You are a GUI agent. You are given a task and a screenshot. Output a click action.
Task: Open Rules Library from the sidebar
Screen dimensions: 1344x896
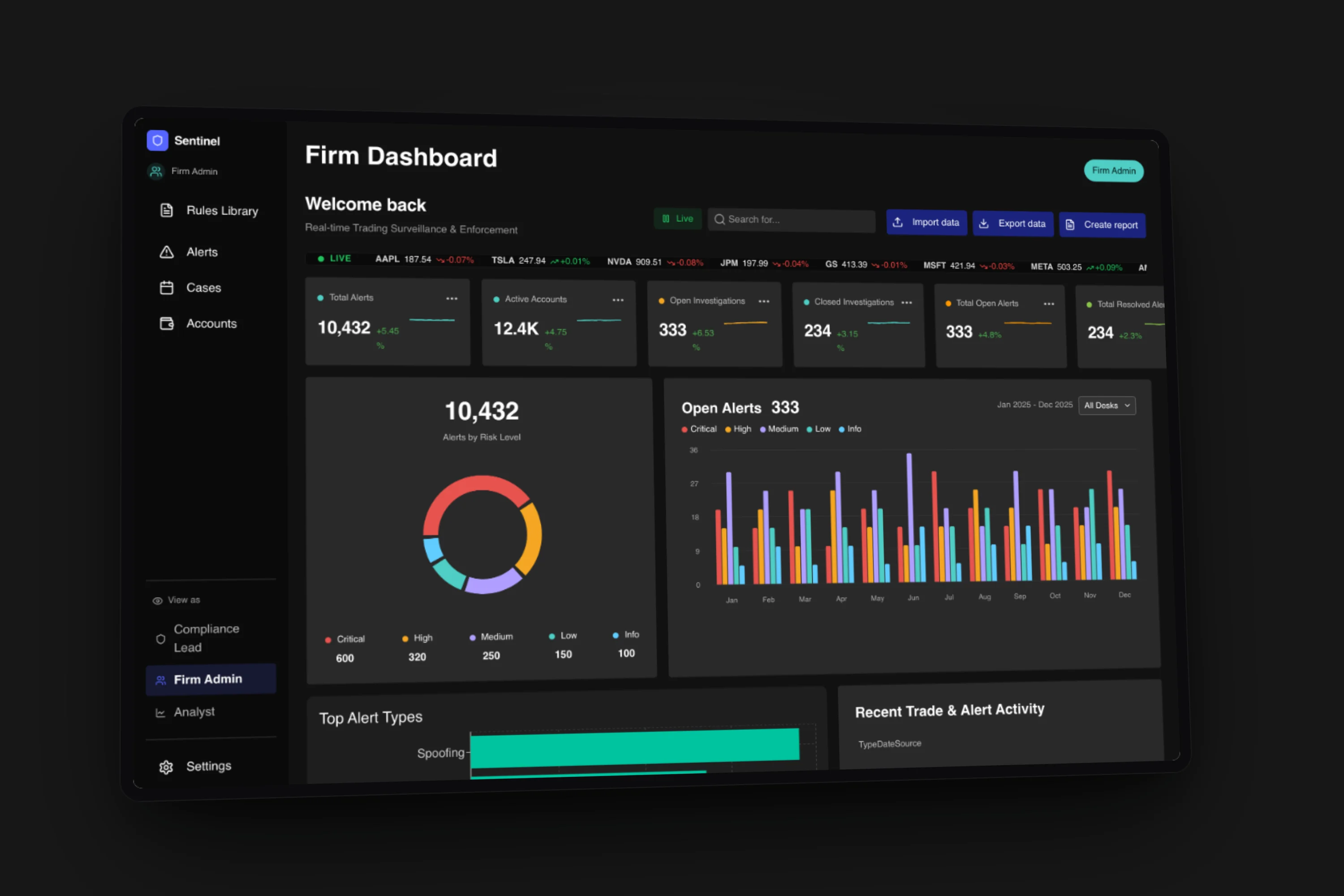[x=209, y=210]
